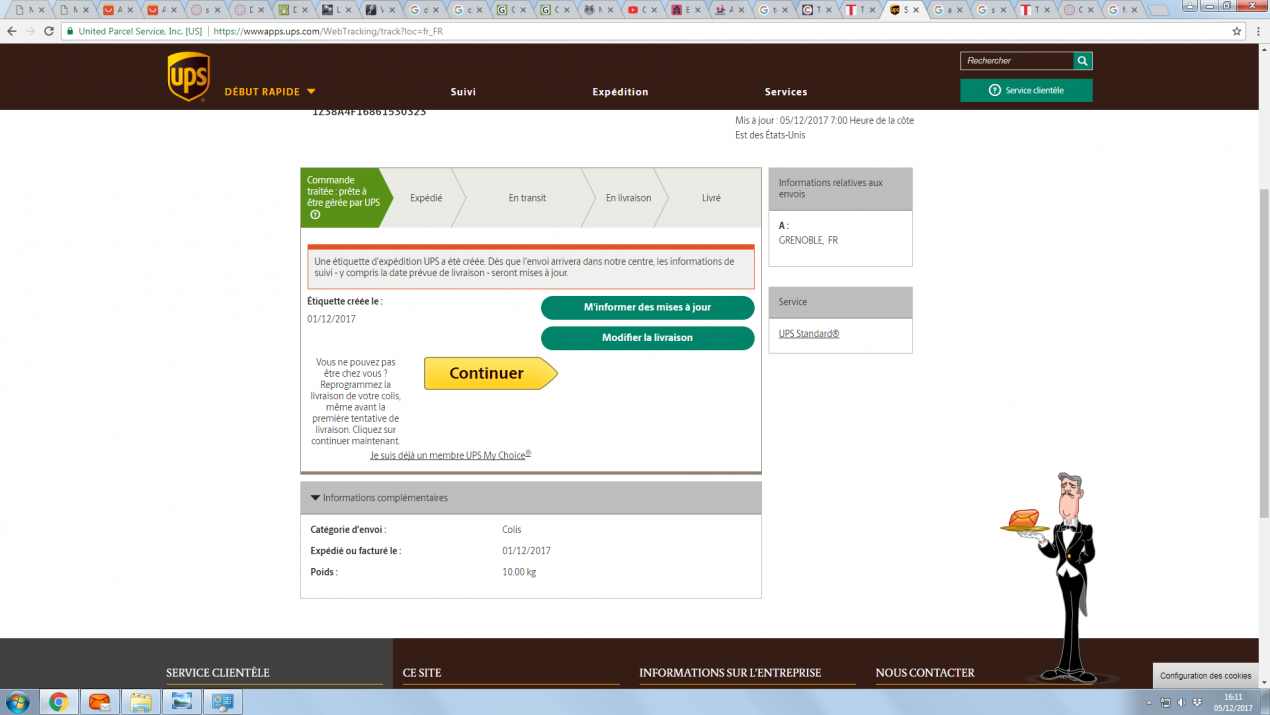Select the active UPS browser tab
Image resolution: width=1270 pixels, height=715 pixels.
pyautogui.click(x=904, y=10)
